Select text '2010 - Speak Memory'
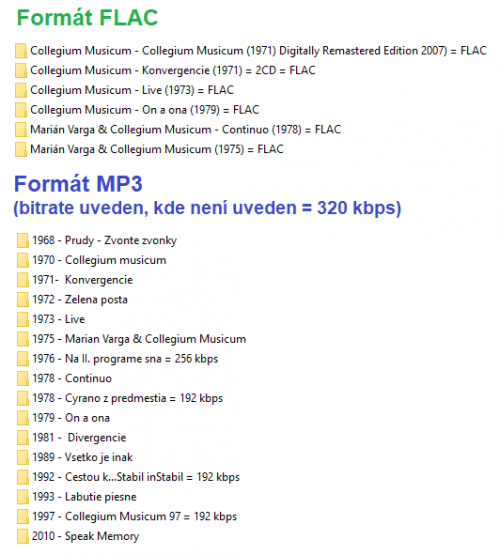This screenshot has width=500, height=555. point(85,536)
